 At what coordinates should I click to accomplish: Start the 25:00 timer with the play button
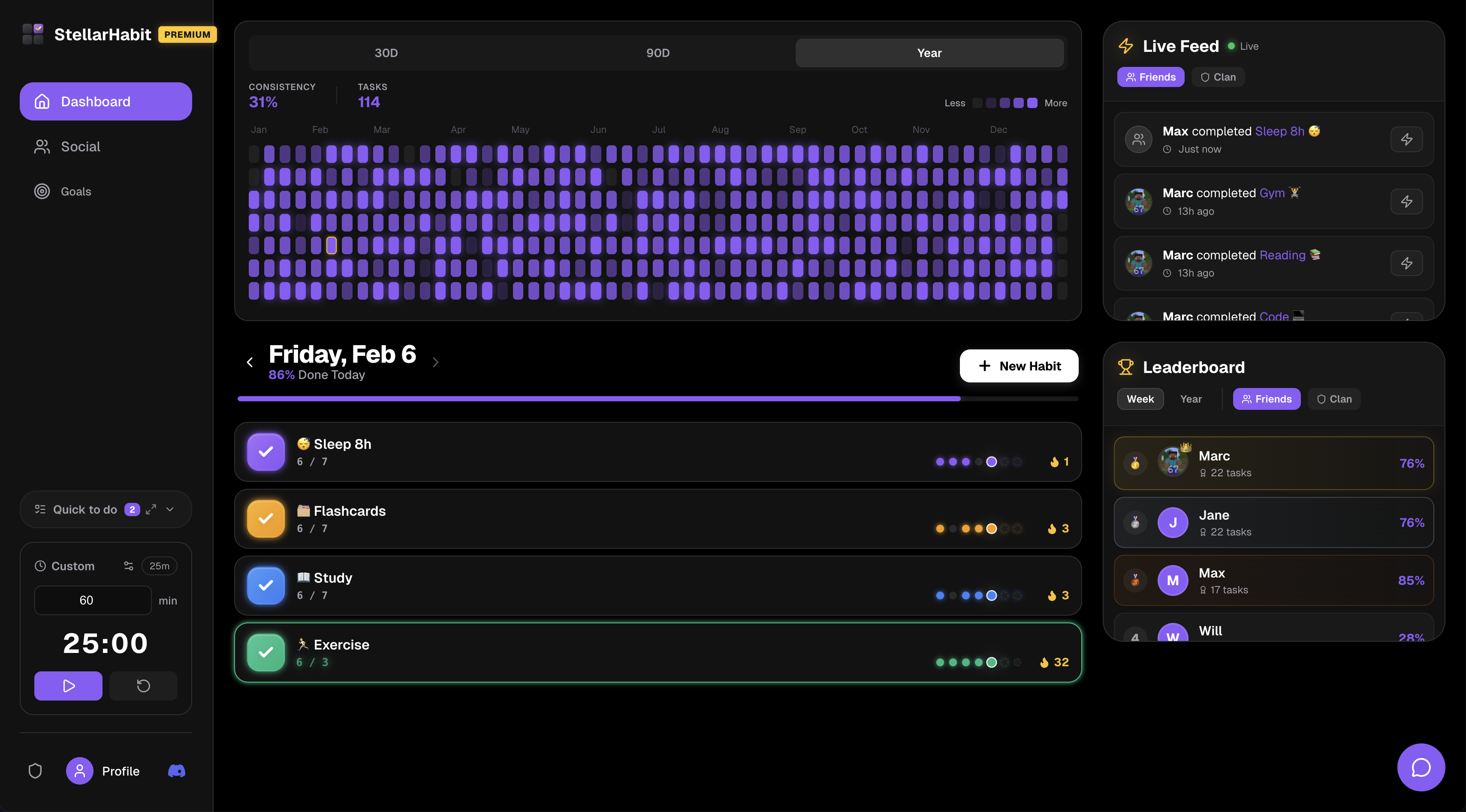coord(68,686)
